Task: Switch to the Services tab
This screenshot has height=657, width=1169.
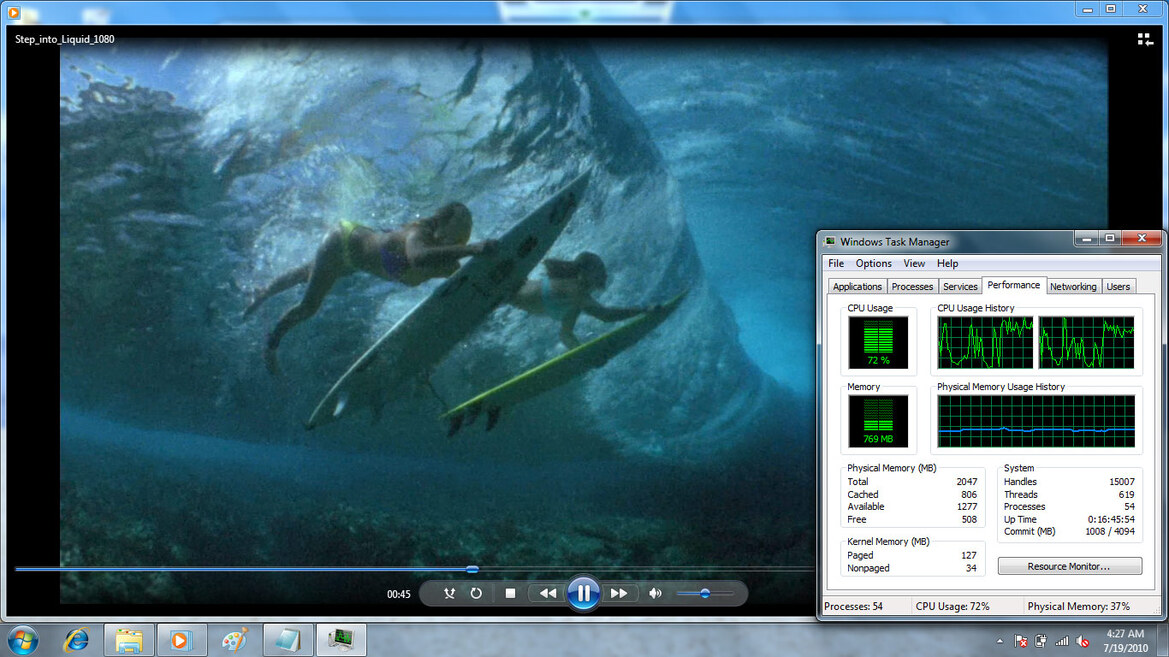Action: 960,286
